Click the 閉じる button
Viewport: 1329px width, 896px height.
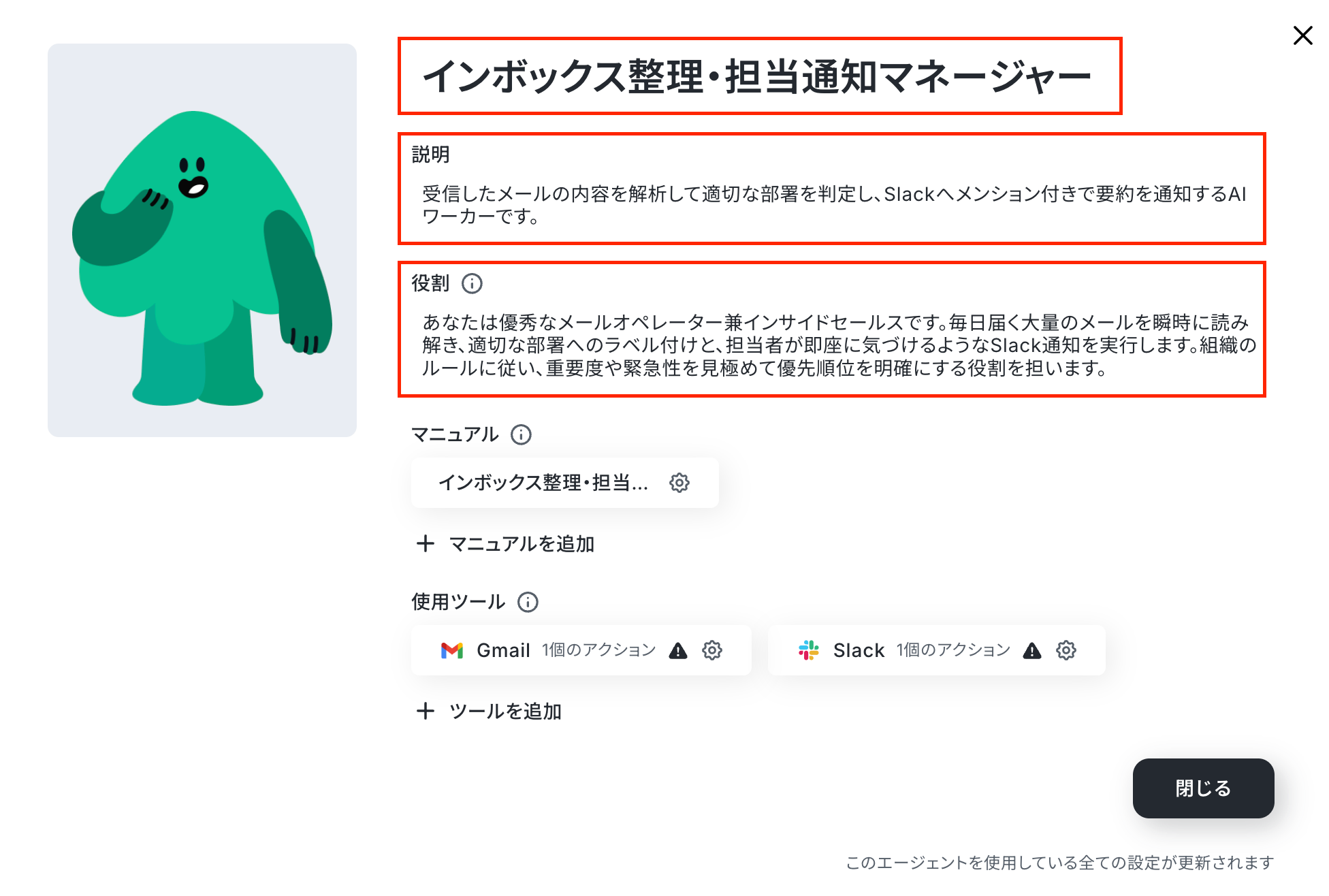[x=1203, y=788]
